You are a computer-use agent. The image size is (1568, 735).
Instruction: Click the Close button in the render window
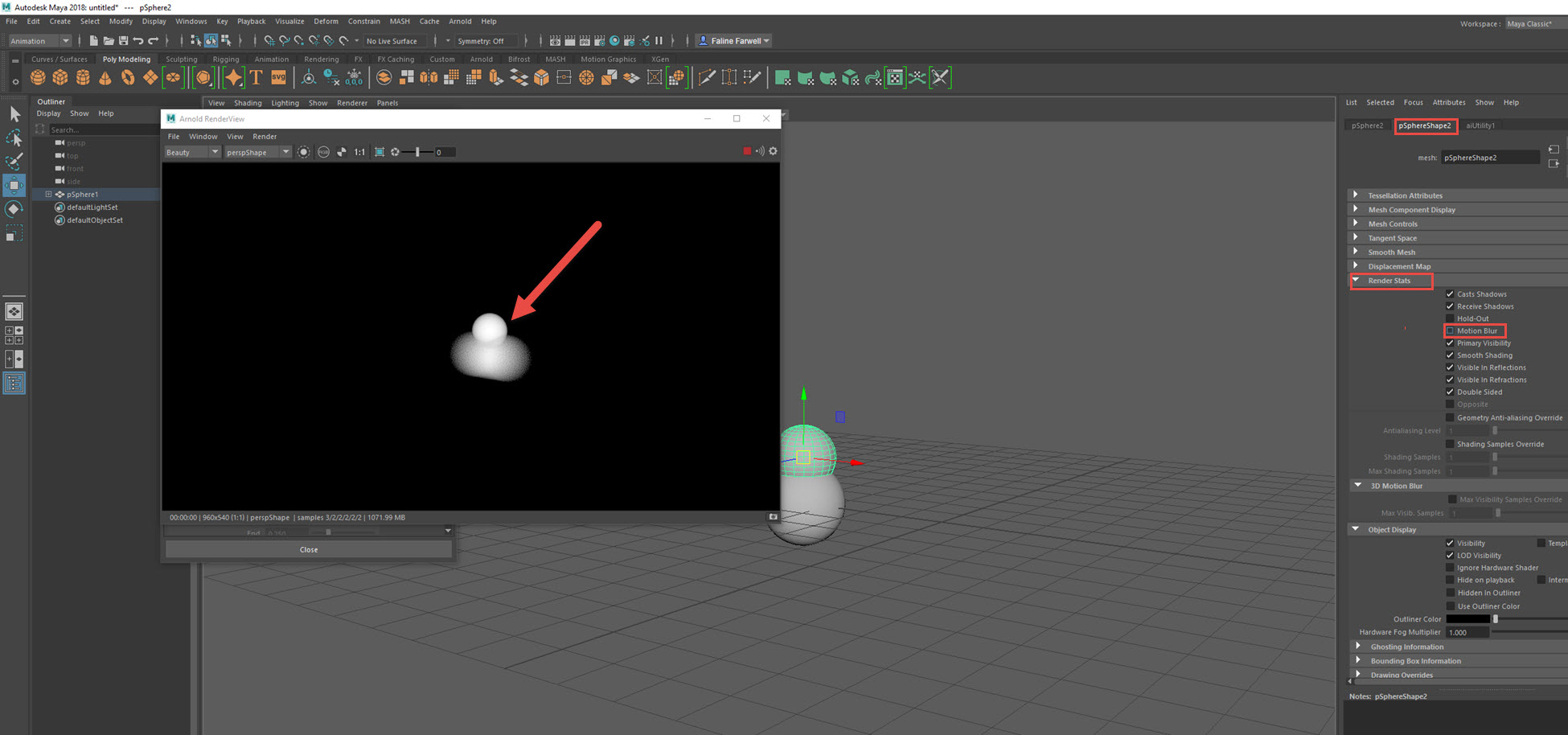pos(308,549)
